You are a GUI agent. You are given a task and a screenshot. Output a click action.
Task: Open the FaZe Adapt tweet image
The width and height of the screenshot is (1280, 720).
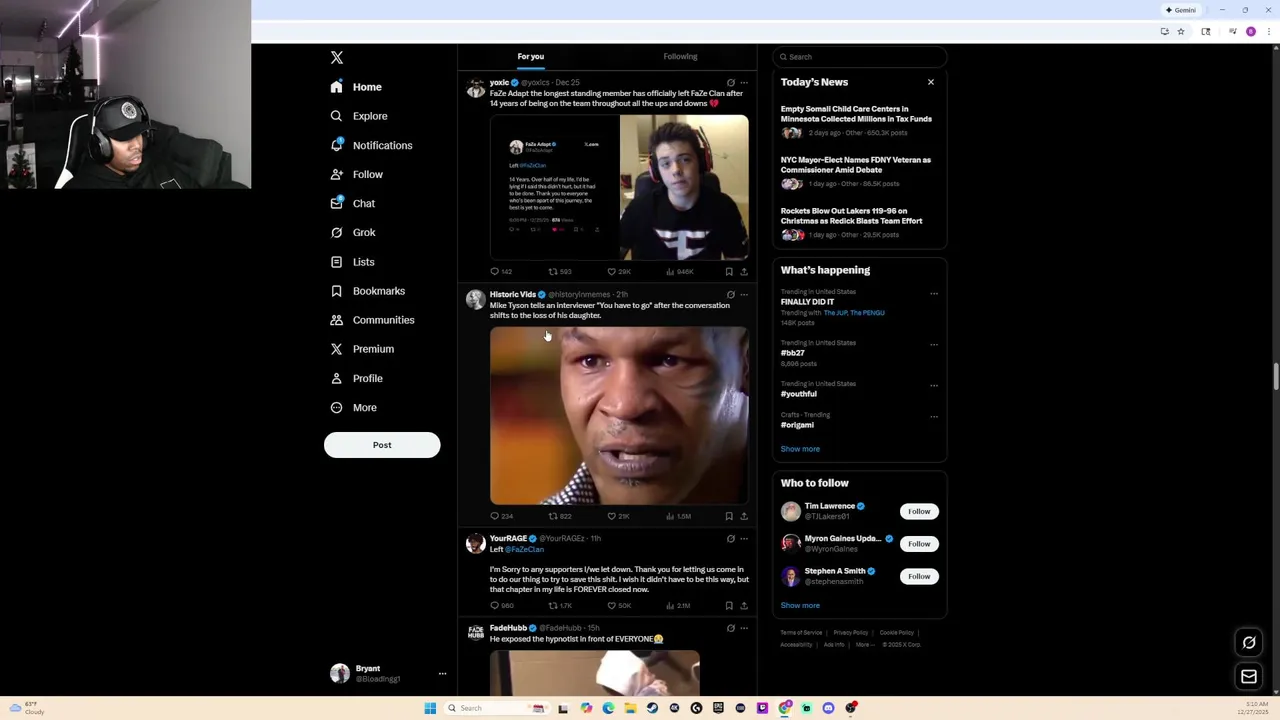[554, 187]
